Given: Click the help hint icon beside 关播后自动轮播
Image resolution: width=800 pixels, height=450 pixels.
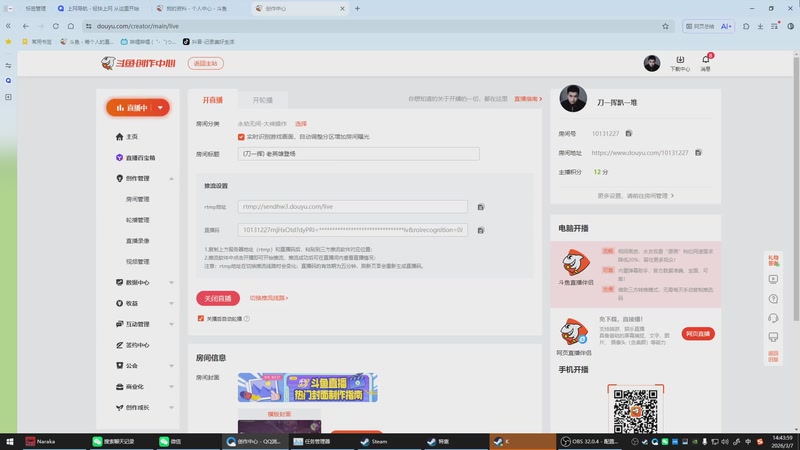Looking at the screenshot, I should pyautogui.click(x=246, y=318).
